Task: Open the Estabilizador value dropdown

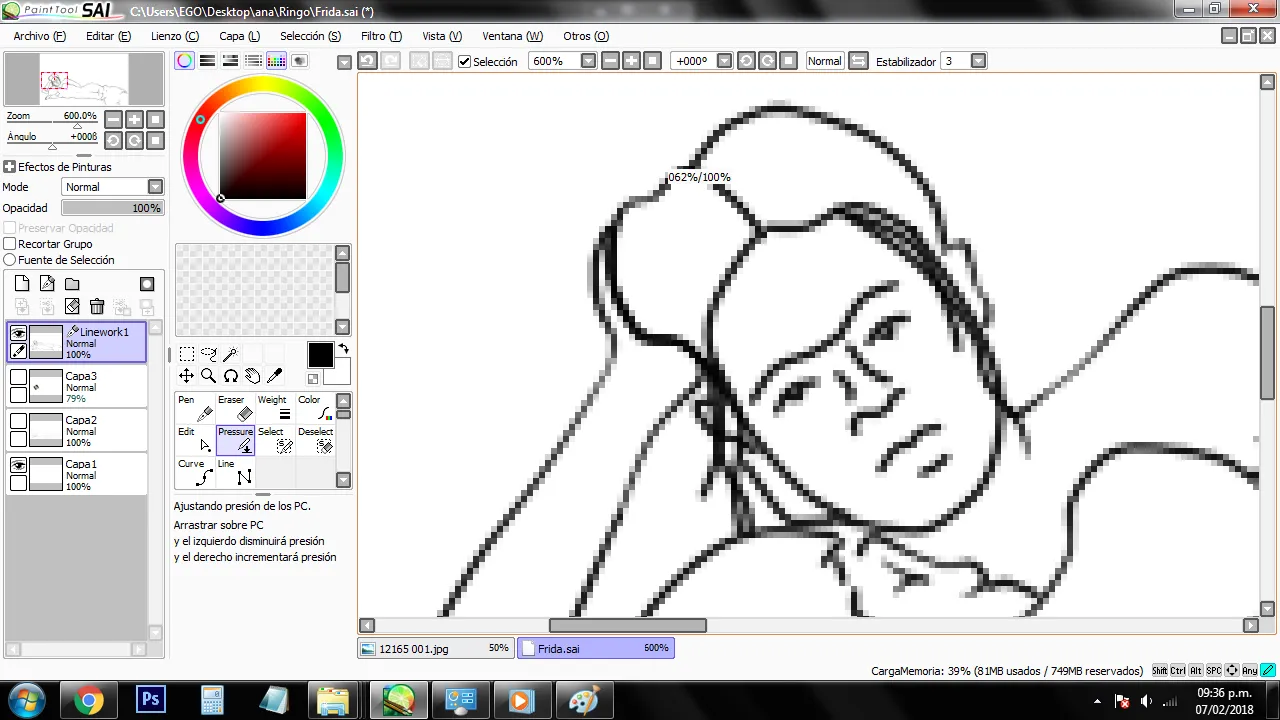Action: 979,61
